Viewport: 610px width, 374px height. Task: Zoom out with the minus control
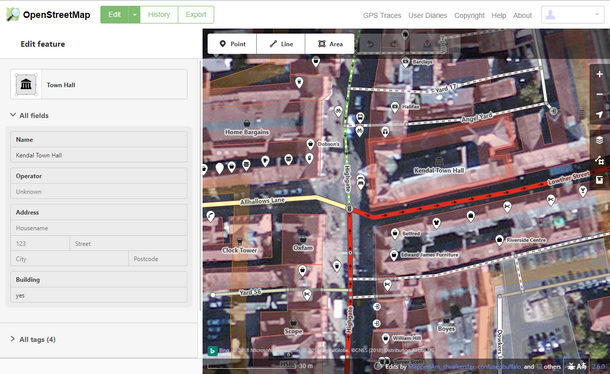point(599,94)
